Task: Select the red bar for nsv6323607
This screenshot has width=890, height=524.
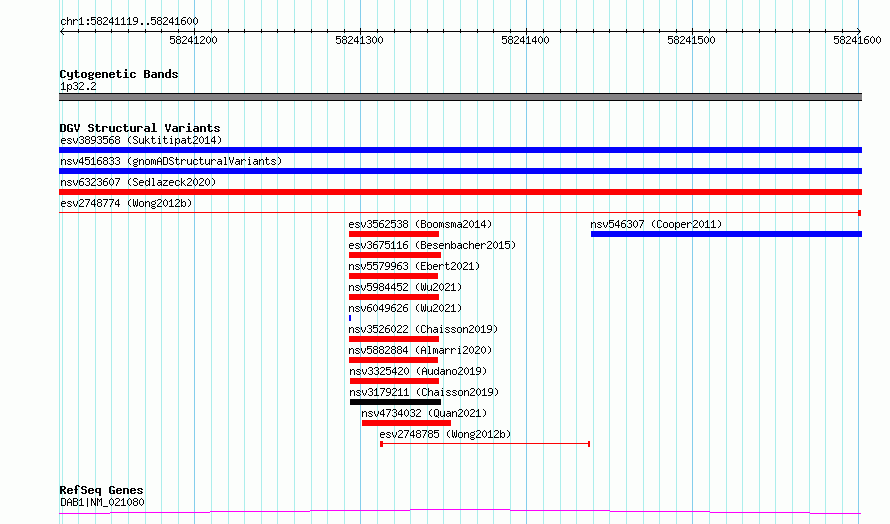Action: pyautogui.click(x=460, y=192)
